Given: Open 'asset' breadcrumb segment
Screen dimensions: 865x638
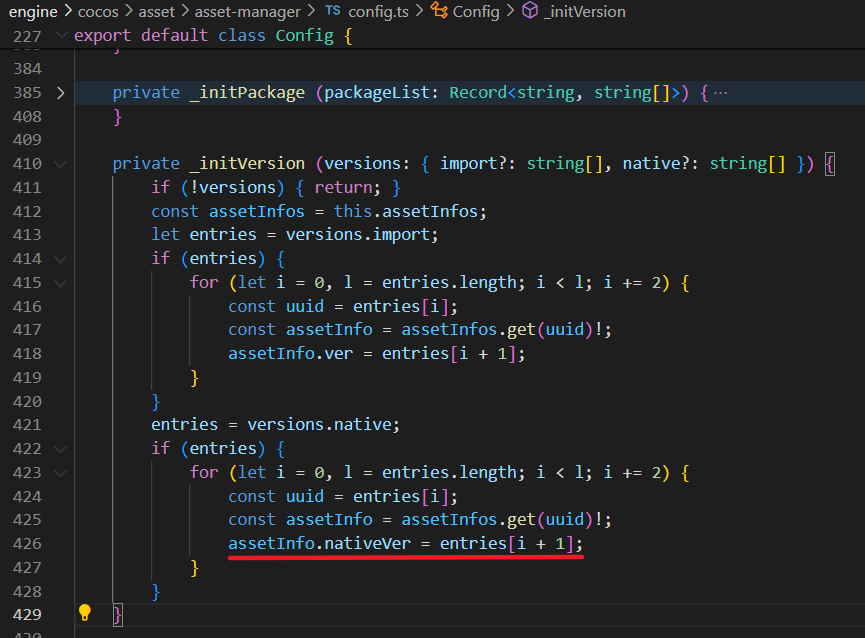Looking at the screenshot, I should click(156, 12).
